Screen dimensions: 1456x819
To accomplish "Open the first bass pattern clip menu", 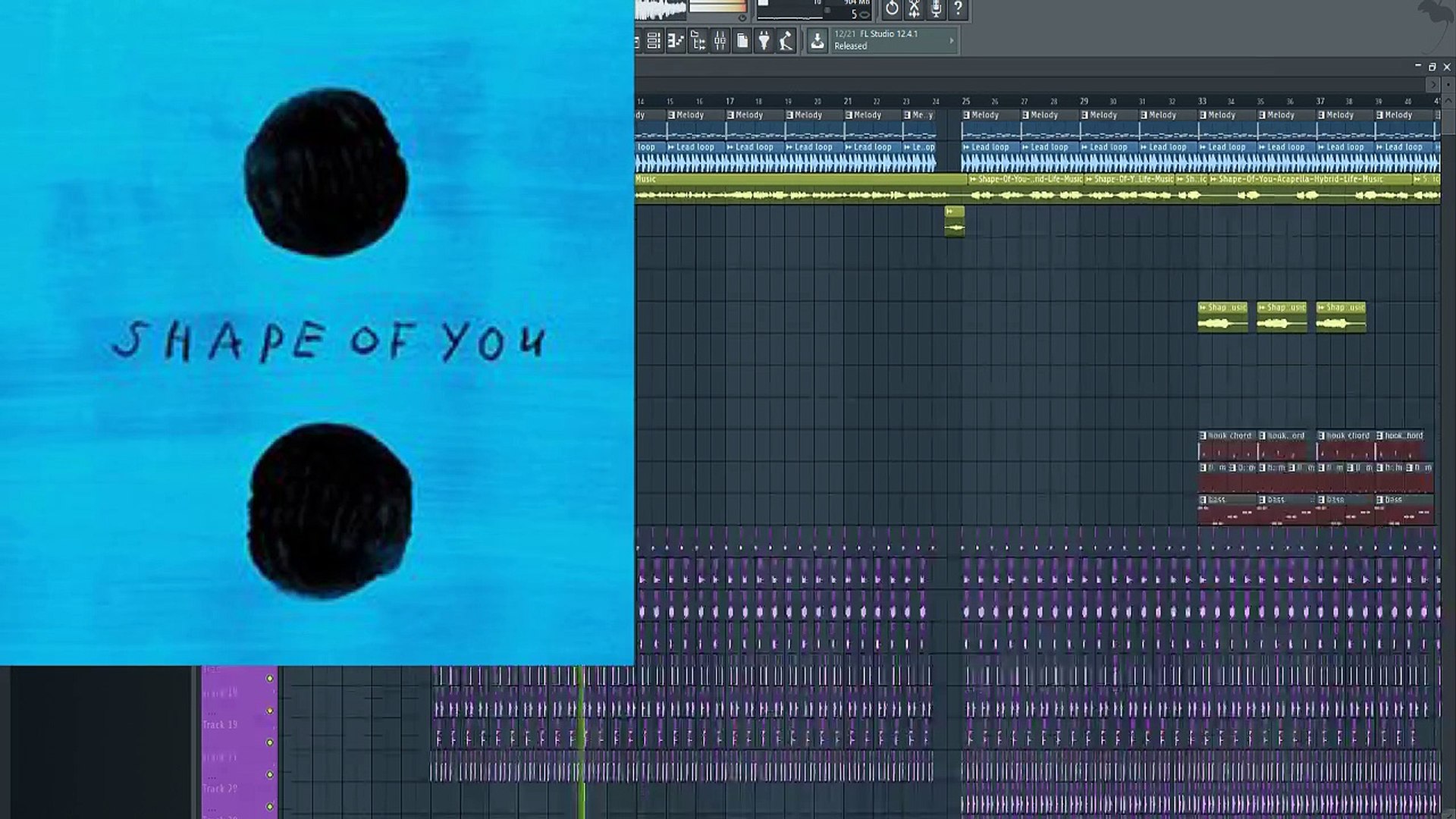I will [1203, 500].
